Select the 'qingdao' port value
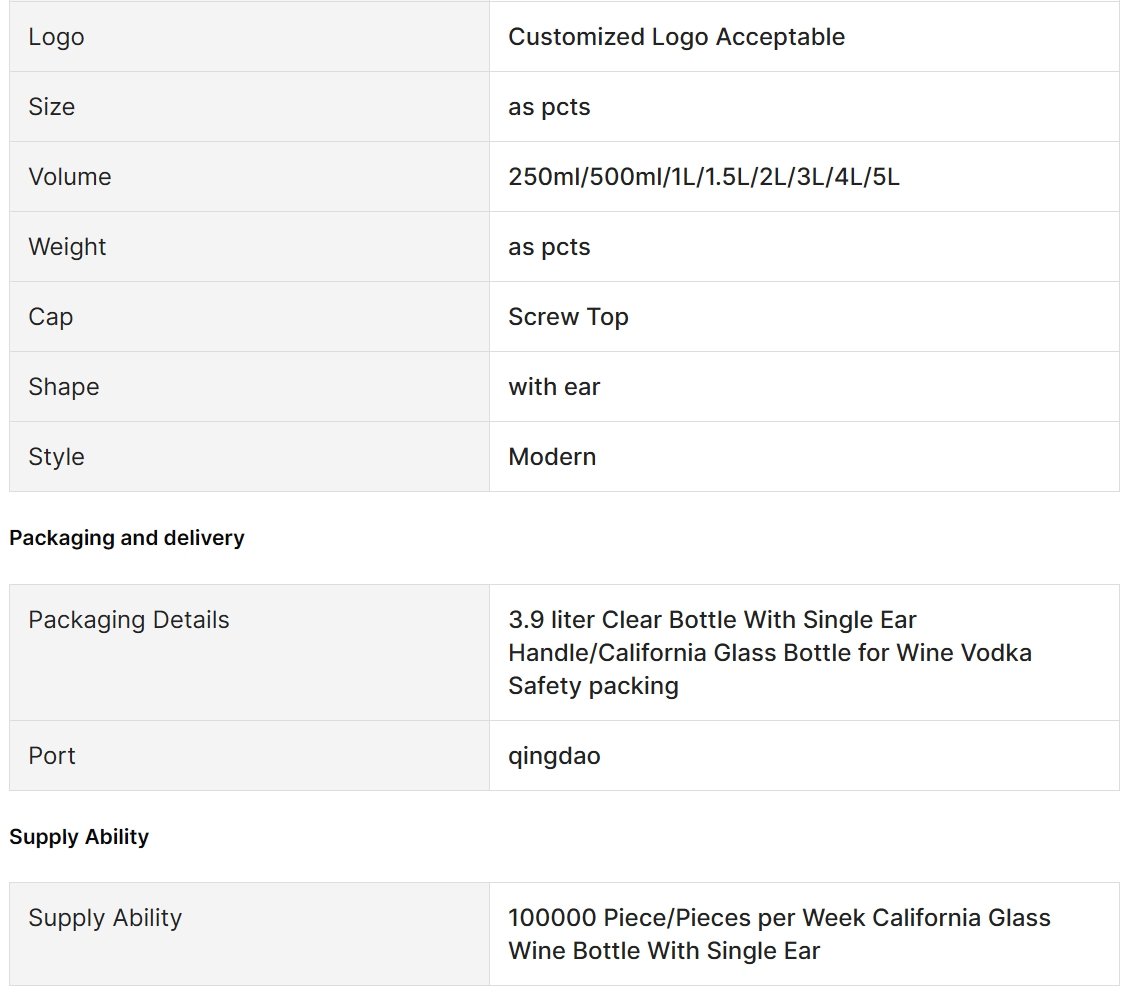Viewport: 1147px width, 997px height. [554, 756]
